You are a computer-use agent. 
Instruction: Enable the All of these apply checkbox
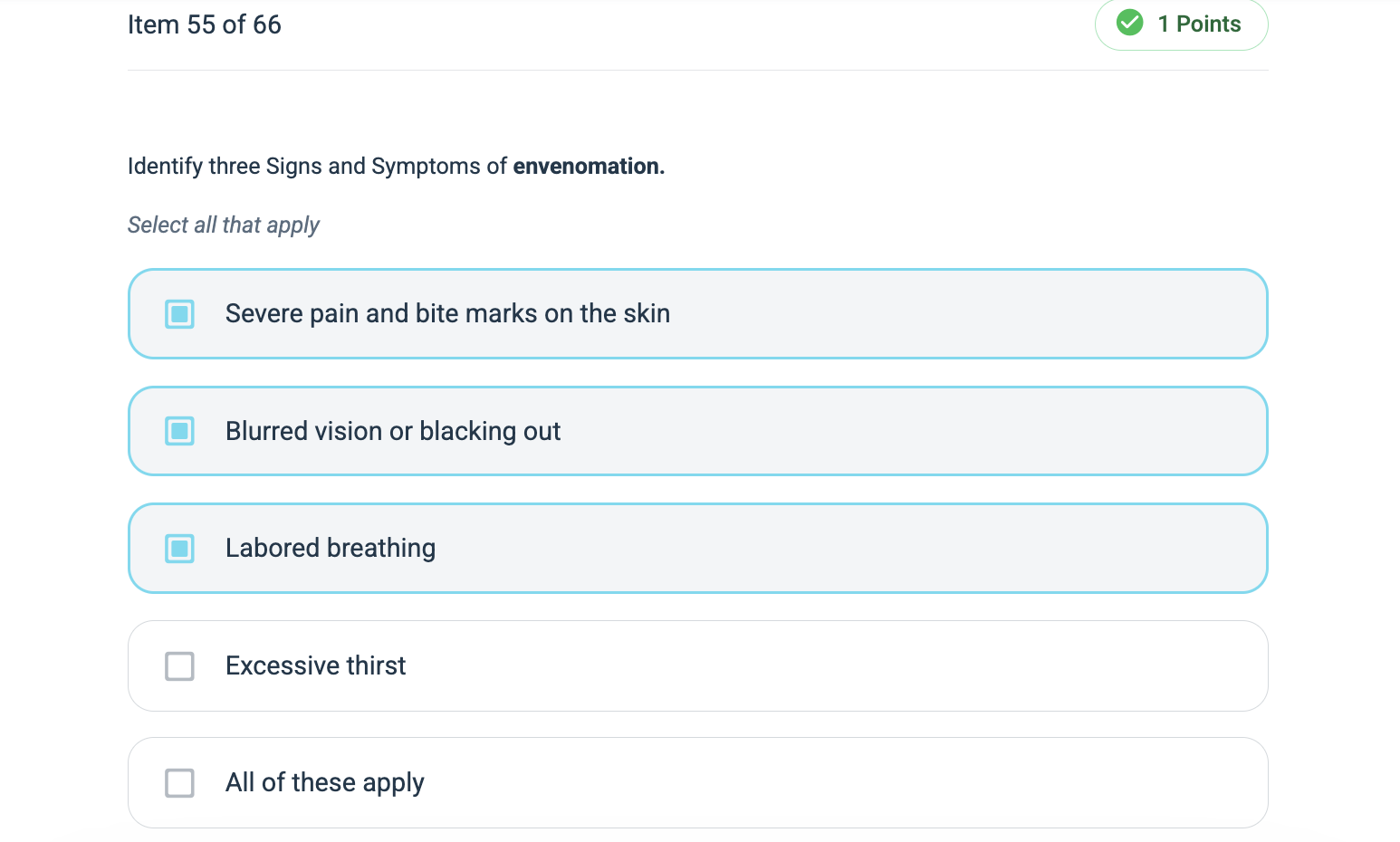tap(179, 783)
